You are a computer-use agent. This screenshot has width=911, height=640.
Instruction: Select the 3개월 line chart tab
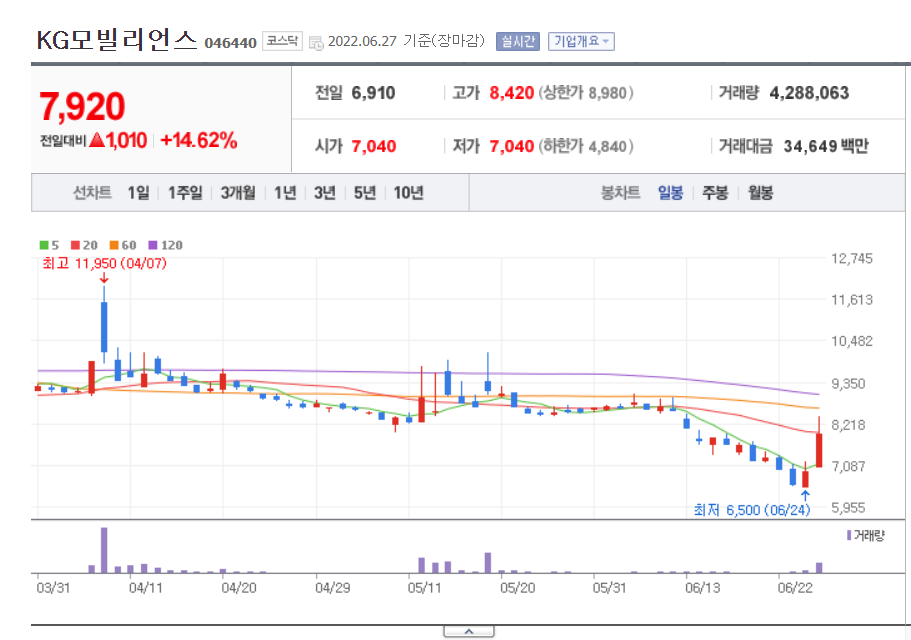point(238,193)
